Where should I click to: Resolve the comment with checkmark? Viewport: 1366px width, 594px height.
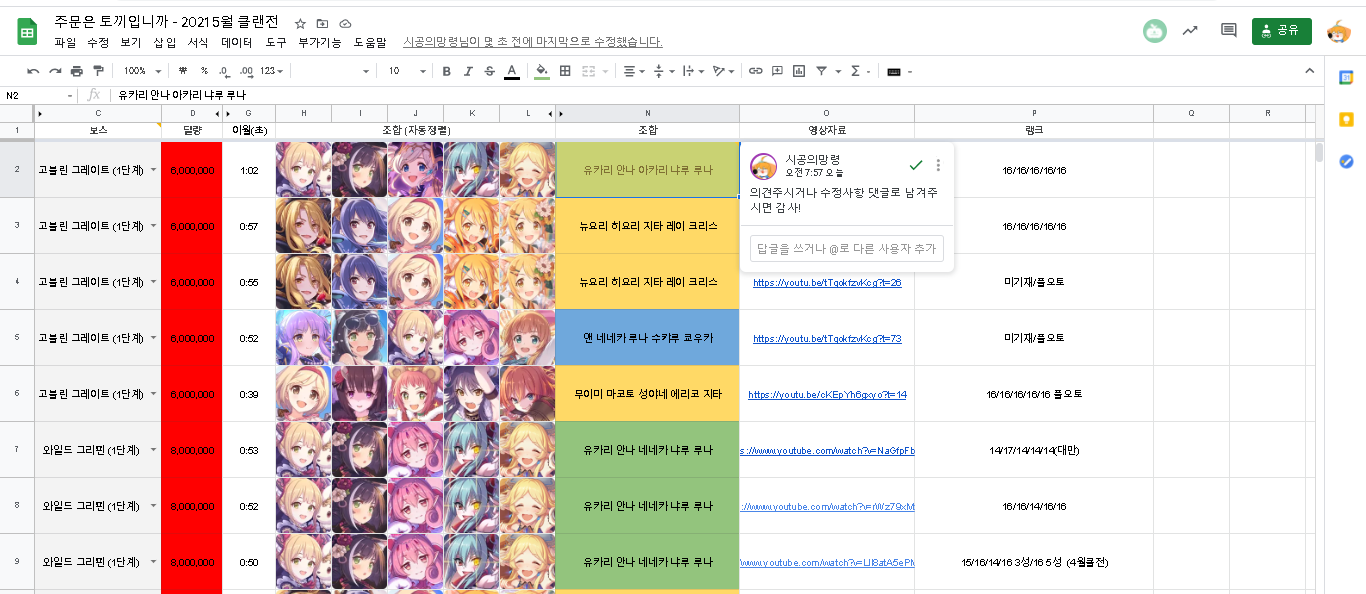click(x=915, y=165)
